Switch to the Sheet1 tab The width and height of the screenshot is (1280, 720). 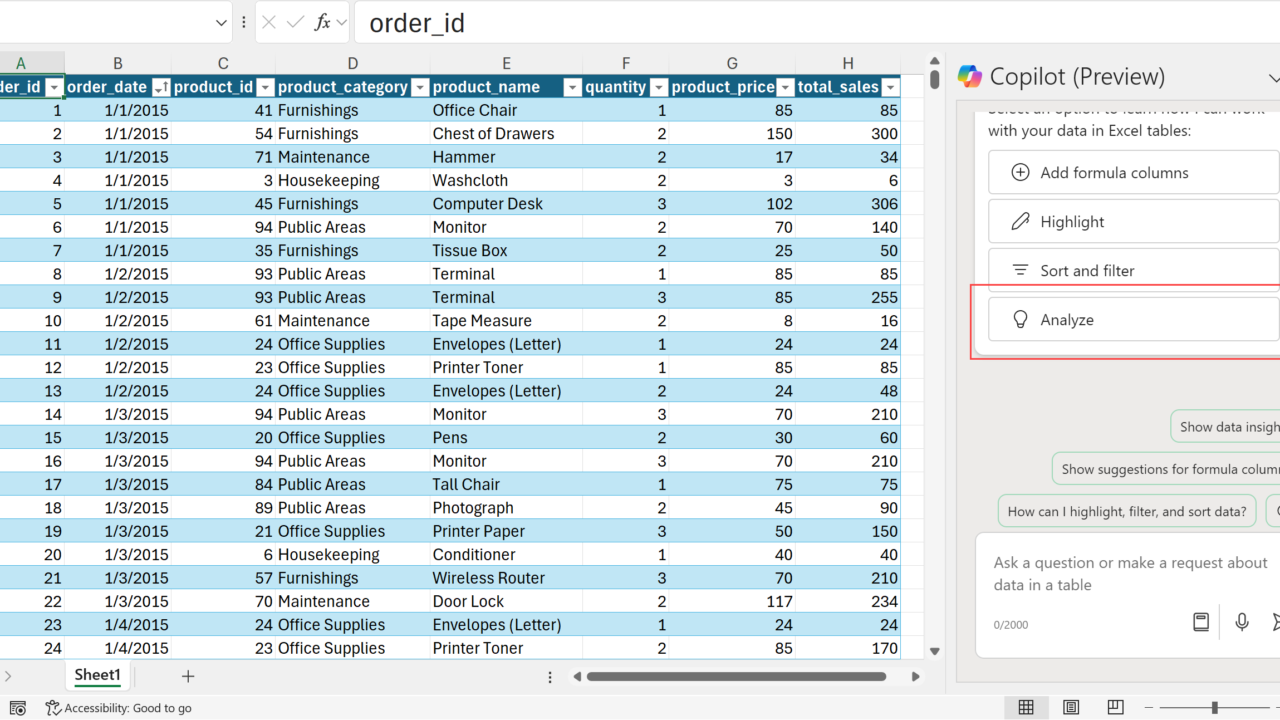pyautogui.click(x=97, y=675)
